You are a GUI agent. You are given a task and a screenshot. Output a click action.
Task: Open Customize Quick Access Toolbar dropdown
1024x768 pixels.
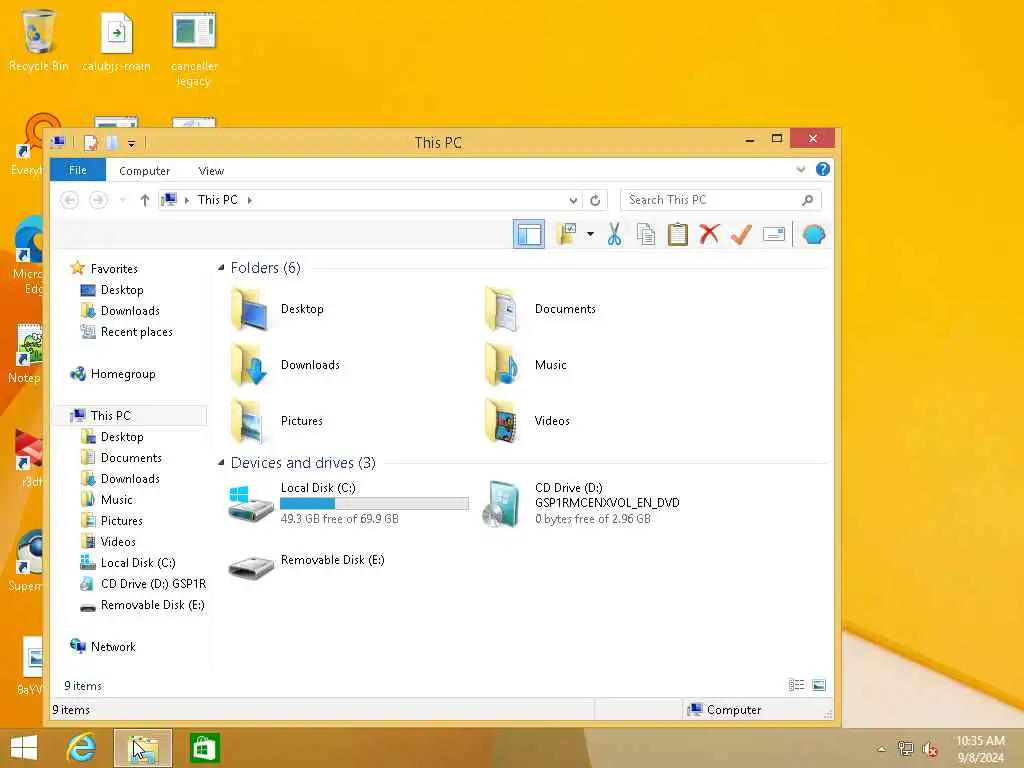pyautogui.click(x=131, y=143)
